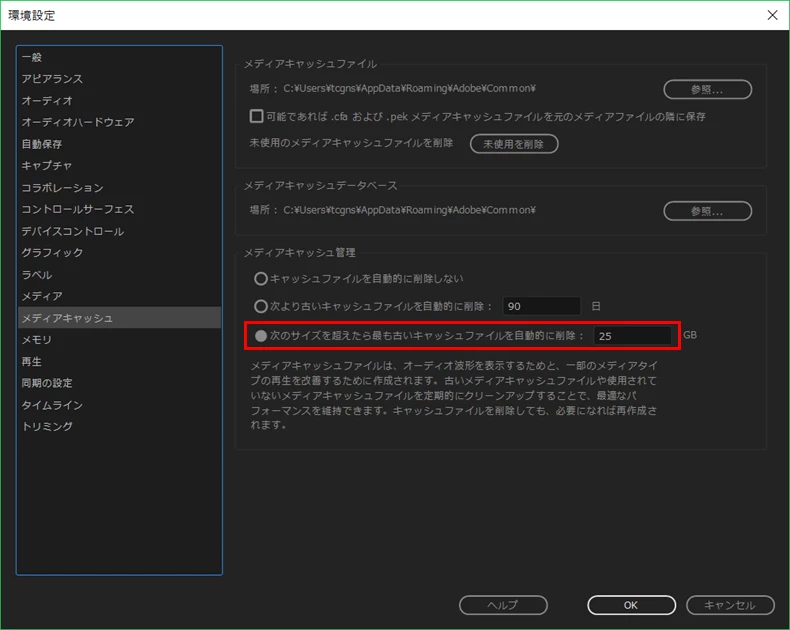Select delete oldest cache when exceeding size option
This screenshot has height=630, width=790.
(260, 336)
